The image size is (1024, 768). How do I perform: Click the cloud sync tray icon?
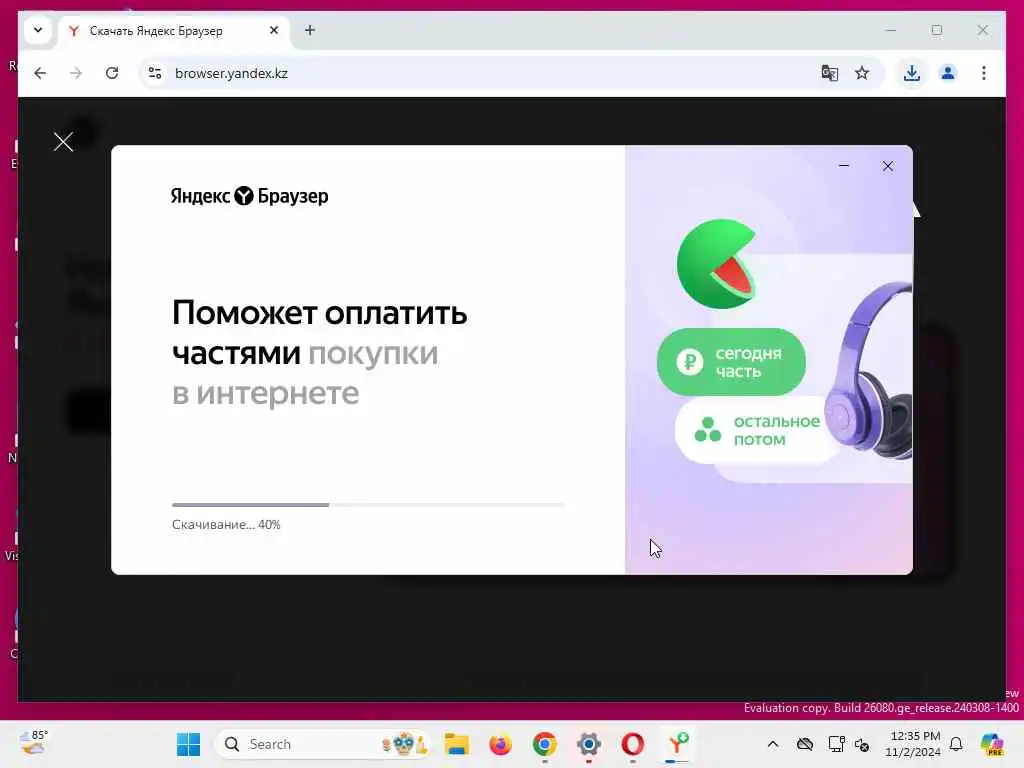point(805,744)
